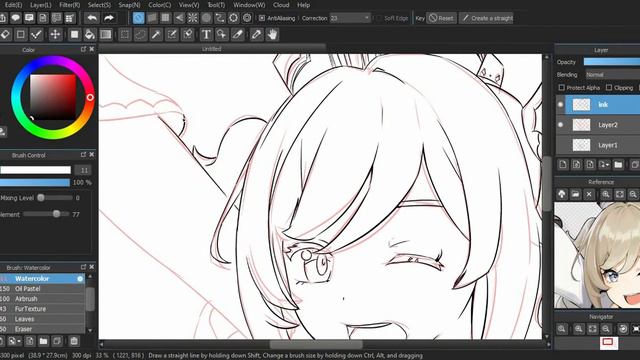Hide the ink layer
The width and height of the screenshot is (640, 360).
(560, 105)
